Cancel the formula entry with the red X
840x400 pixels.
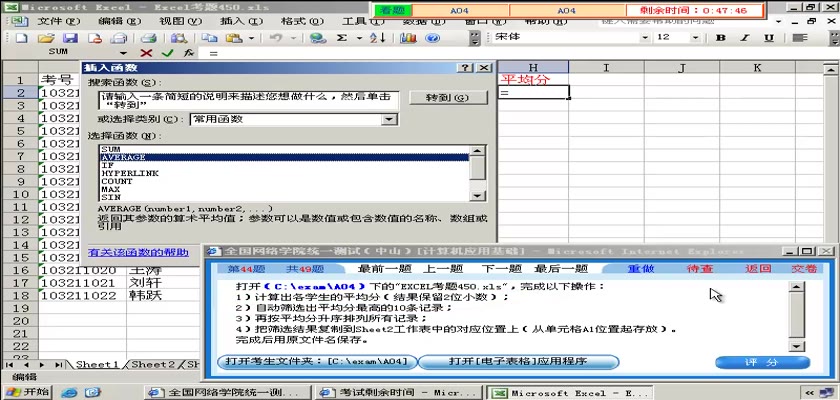tap(146, 53)
